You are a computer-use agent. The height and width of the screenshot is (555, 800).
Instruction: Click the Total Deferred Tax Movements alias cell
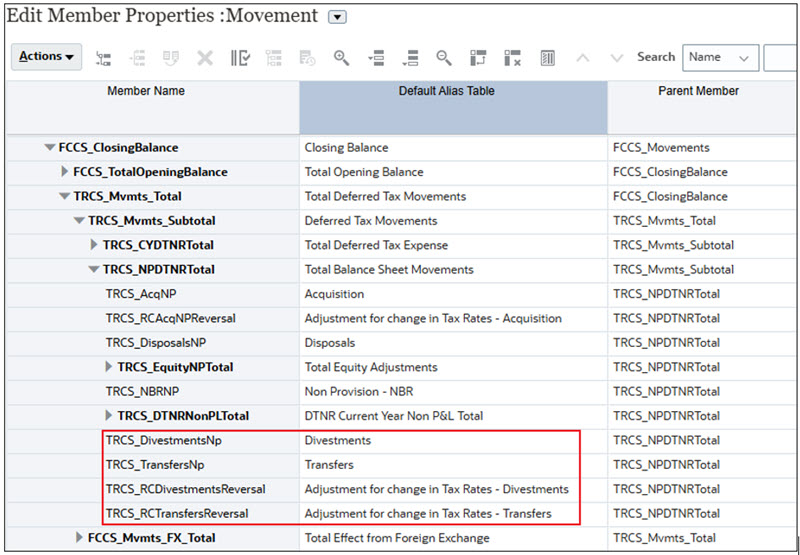pyautogui.click(x=454, y=196)
